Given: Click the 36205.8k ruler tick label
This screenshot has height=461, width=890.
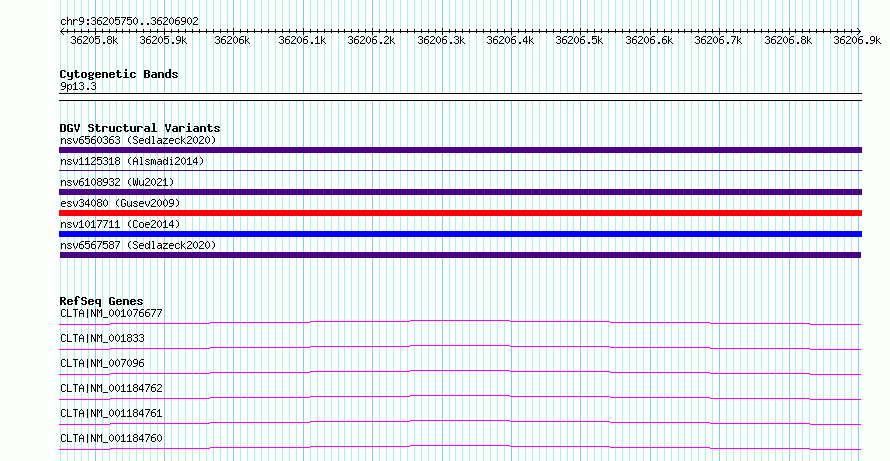Looking at the screenshot, I should point(94,40).
